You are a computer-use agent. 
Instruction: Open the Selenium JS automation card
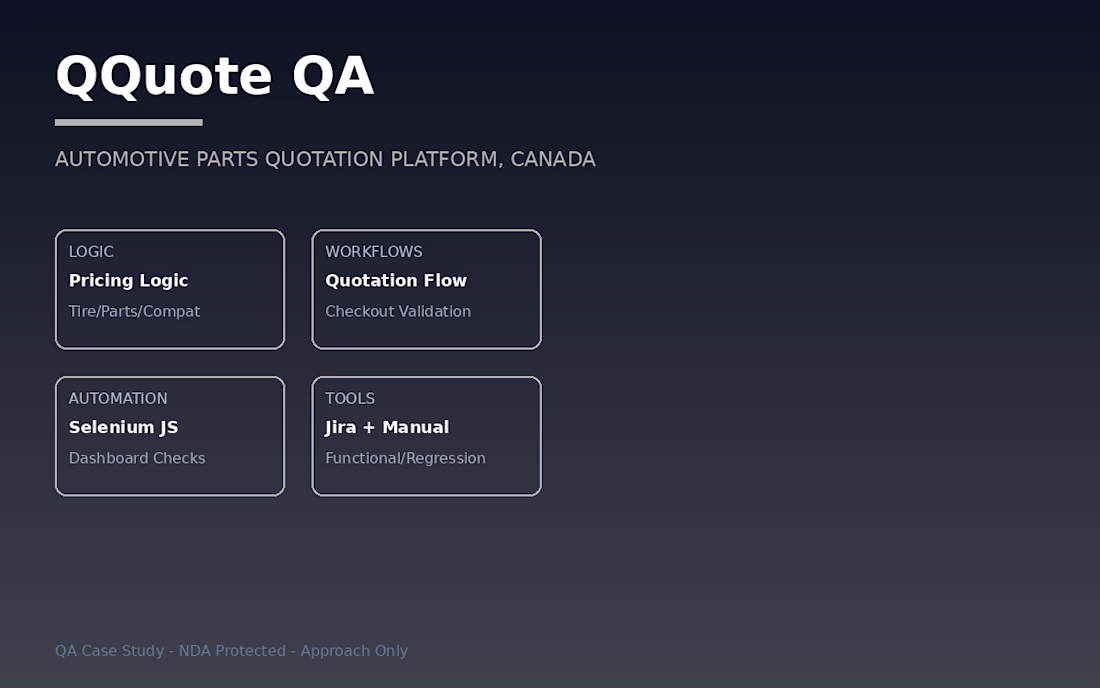pyautogui.click(x=170, y=436)
